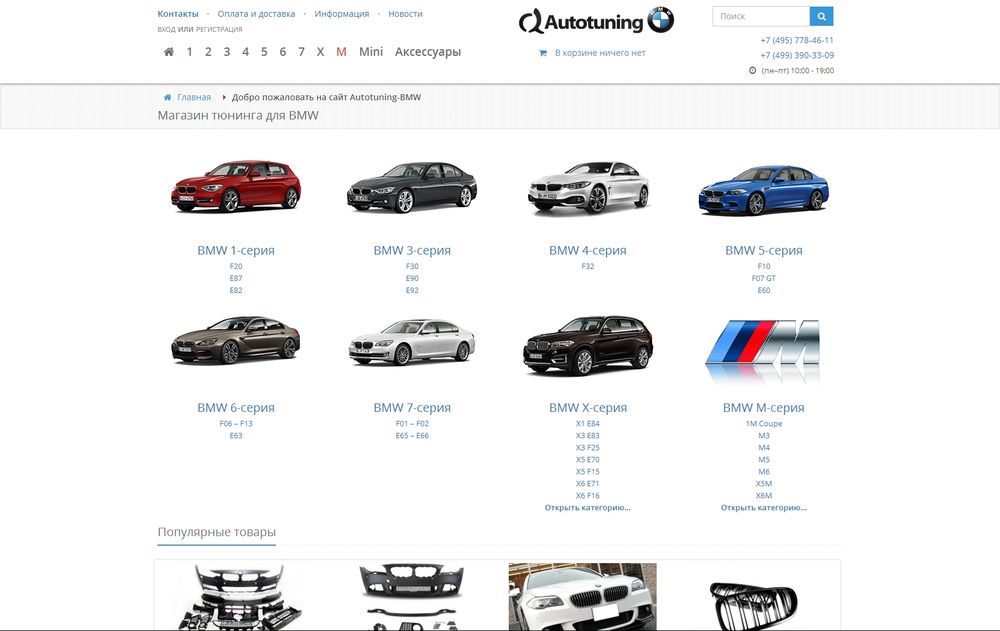Open the Mini navigation item
This screenshot has height=631, width=1000.
(371, 52)
